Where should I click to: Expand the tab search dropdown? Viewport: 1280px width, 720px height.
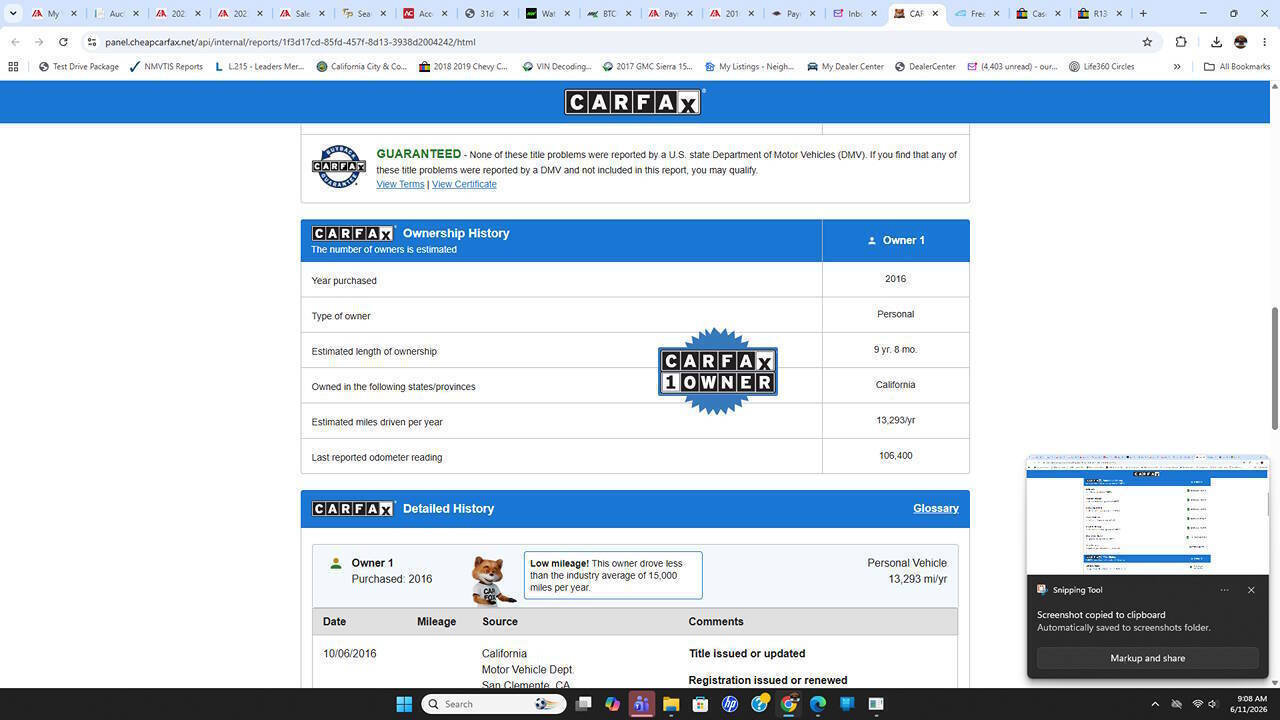click(x=13, y=14)
